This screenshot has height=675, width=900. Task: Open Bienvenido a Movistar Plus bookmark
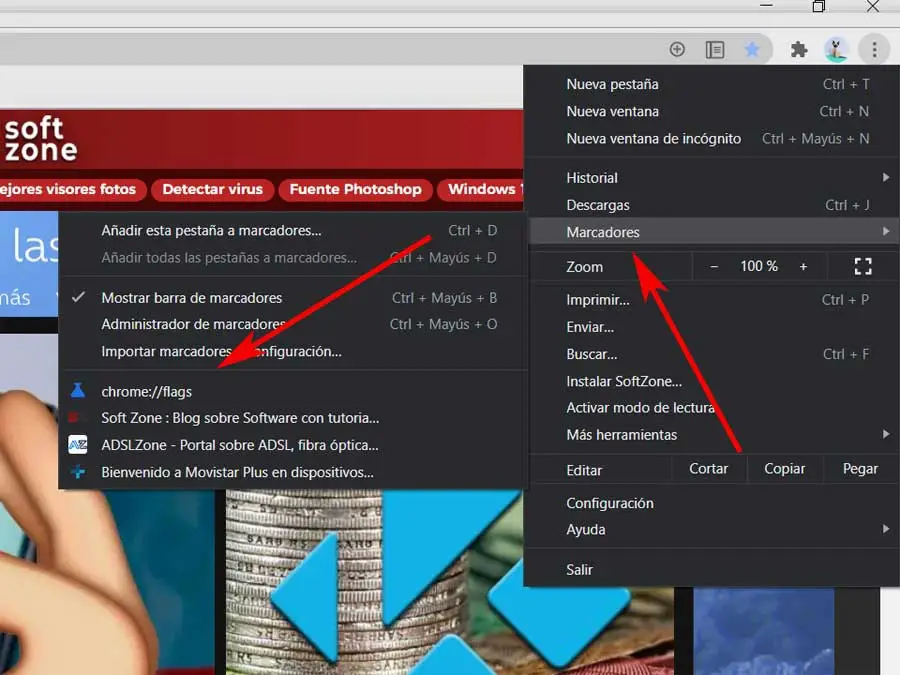293,472
